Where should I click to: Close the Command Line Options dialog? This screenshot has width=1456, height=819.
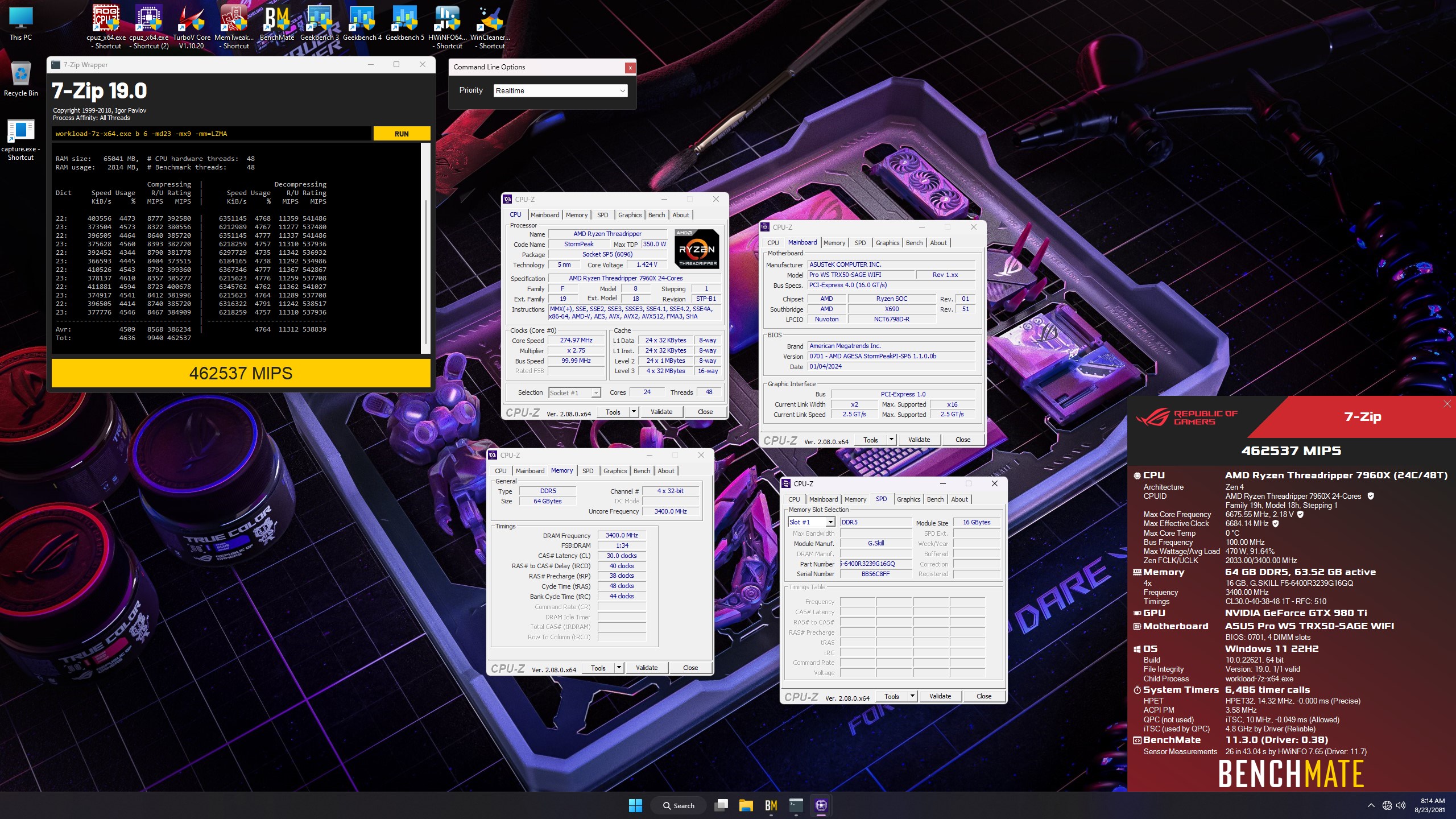630,68
